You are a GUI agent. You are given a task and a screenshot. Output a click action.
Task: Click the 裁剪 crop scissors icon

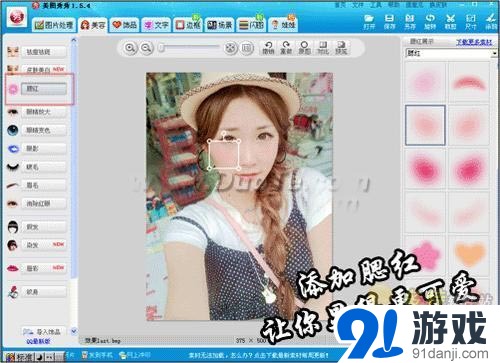(450, 22)
